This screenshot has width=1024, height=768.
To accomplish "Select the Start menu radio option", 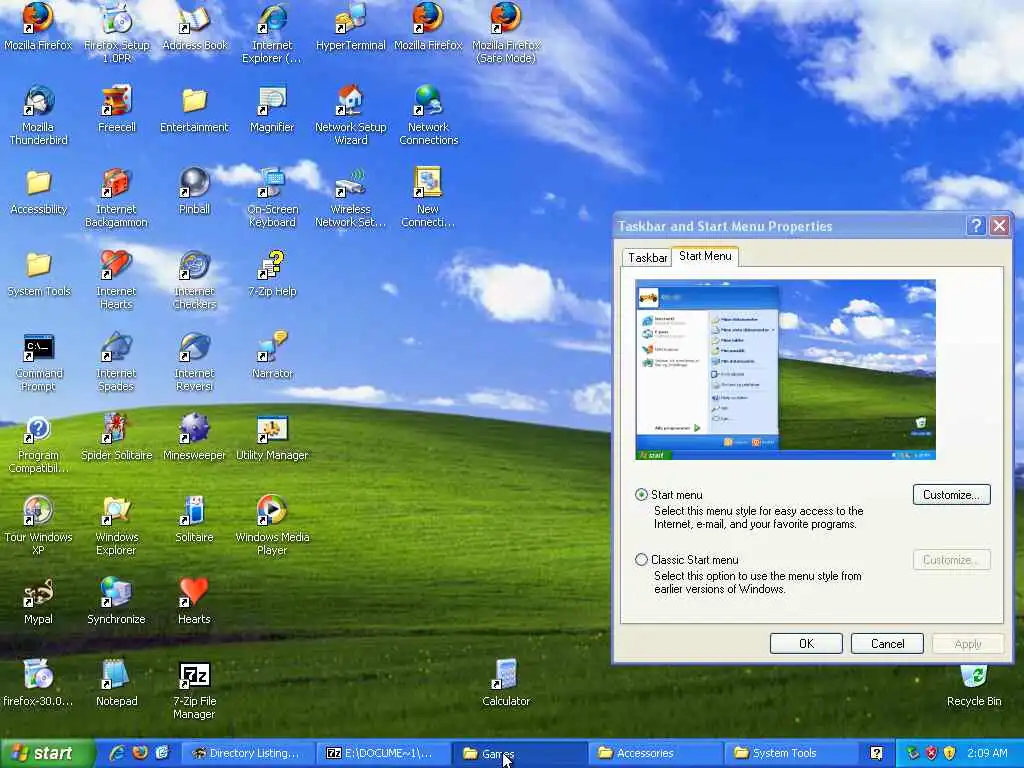I will coord(641,494).
